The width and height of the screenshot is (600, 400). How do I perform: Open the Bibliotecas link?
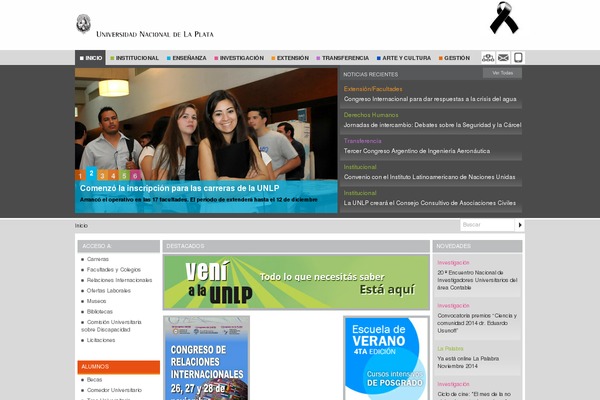[99, 312]
